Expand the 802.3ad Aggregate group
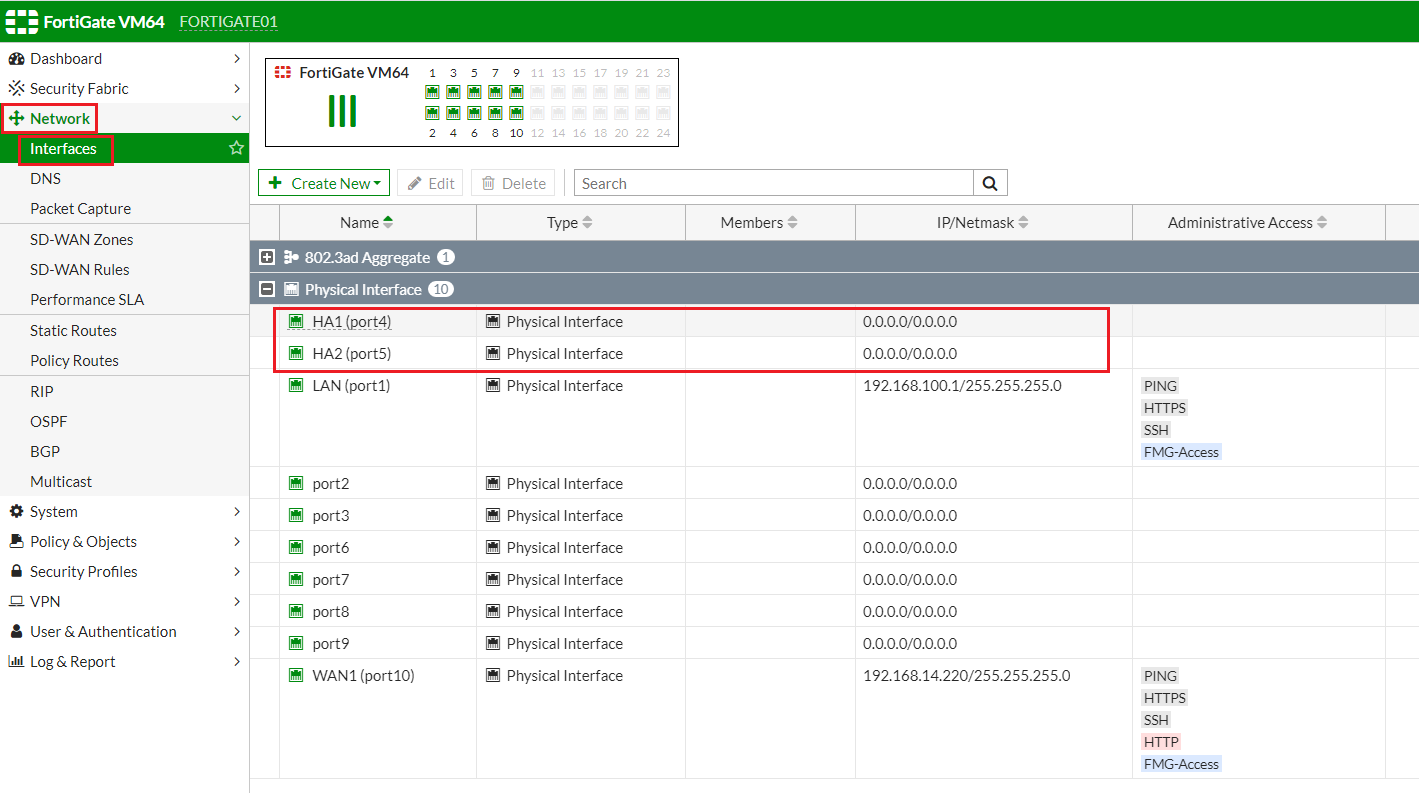Image resolution: width=1419 pixels, height=793 pixels. tap(267, 257)
